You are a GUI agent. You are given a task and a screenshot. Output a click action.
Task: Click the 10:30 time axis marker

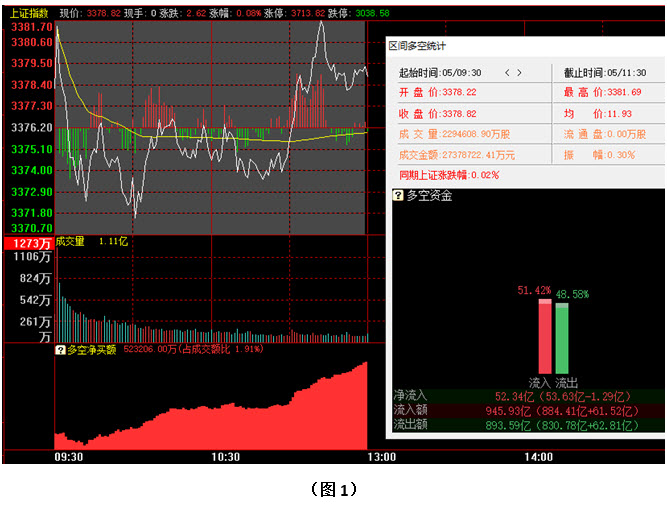pyautogui.click(x=225, y=457)
